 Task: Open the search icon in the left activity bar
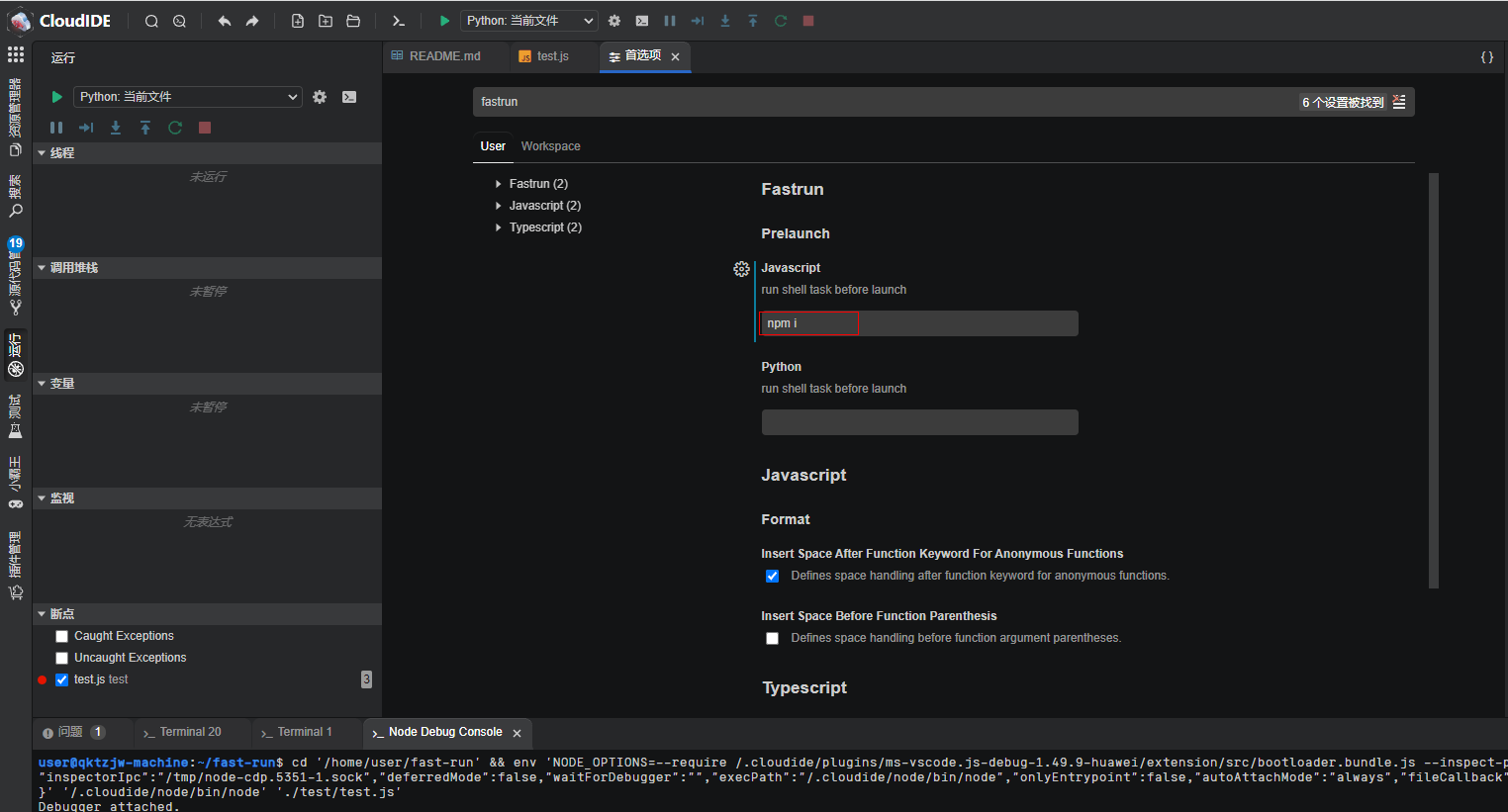click(16, 210)
